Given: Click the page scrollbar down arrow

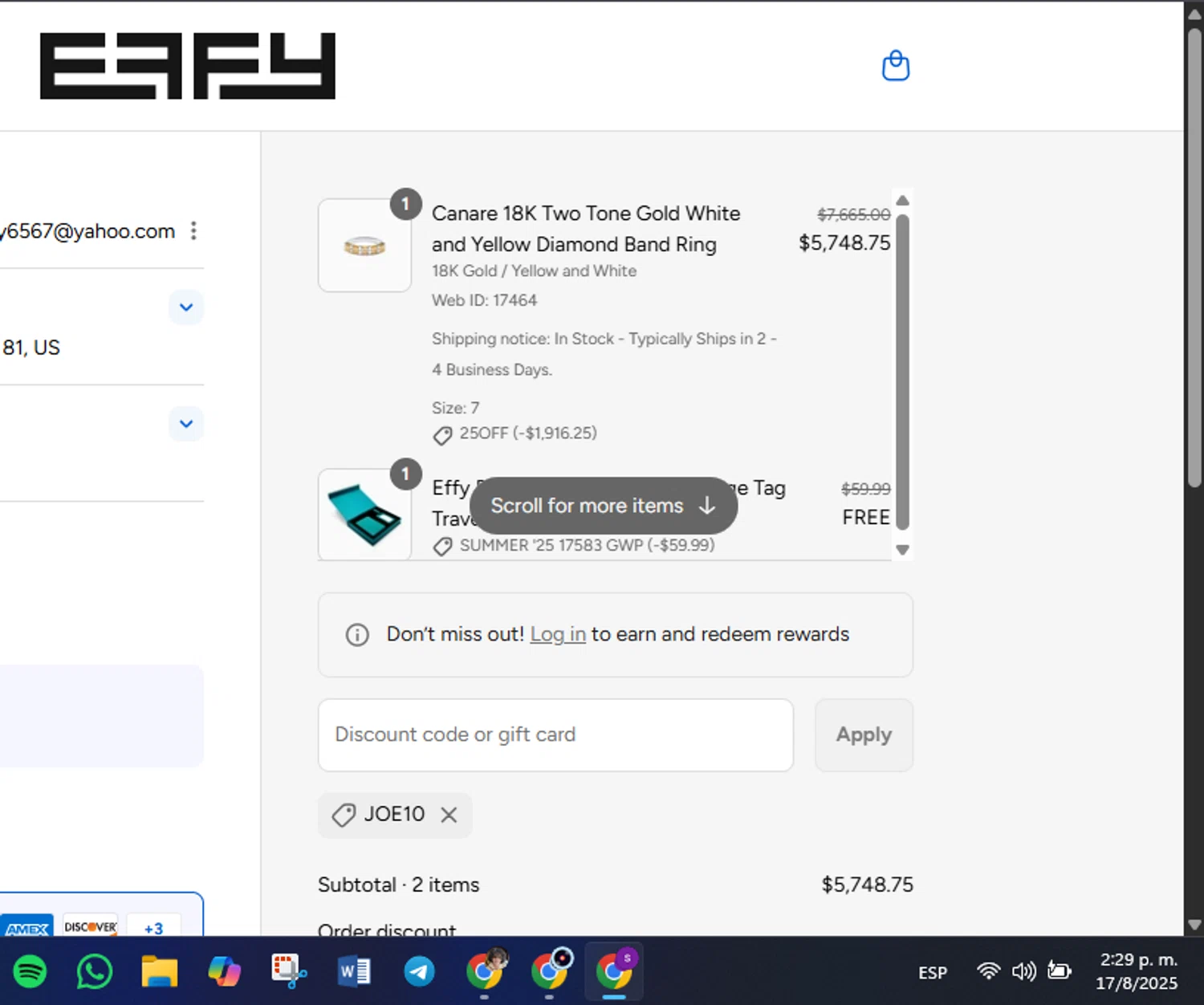Looking at the screenshot, I should click(x=1194, y=925).
